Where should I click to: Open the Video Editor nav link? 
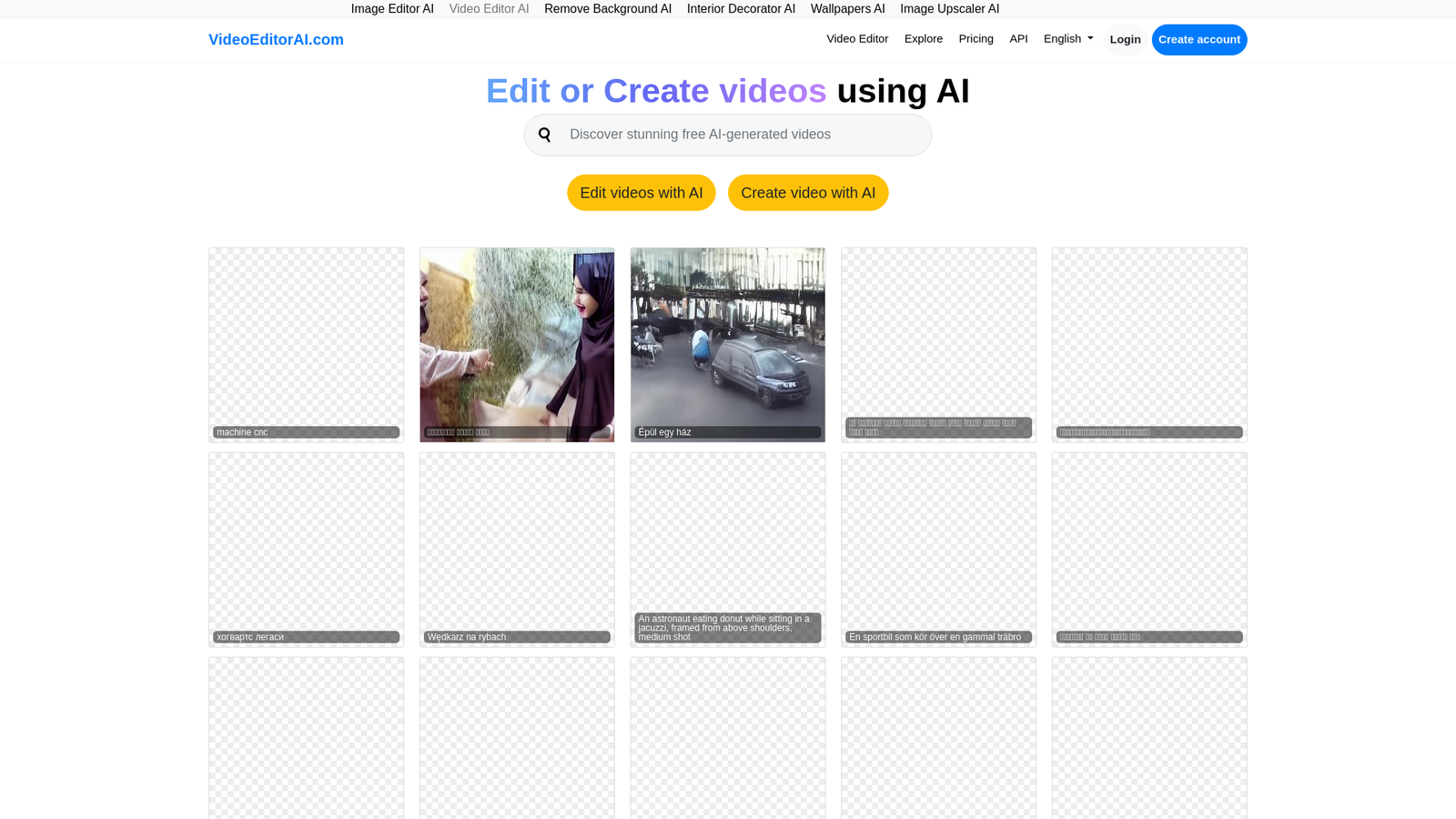(x=857, y=39)
